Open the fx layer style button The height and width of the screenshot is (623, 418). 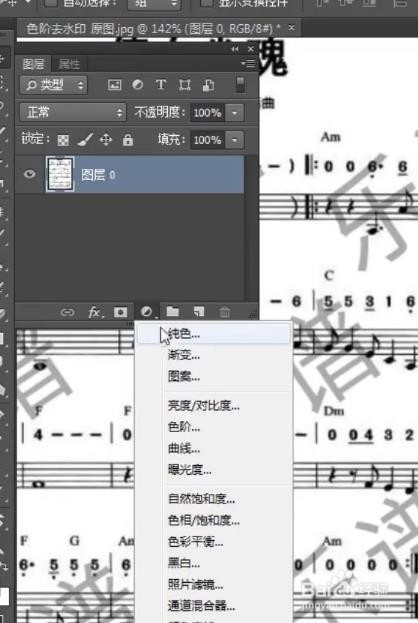click(96, 312)
